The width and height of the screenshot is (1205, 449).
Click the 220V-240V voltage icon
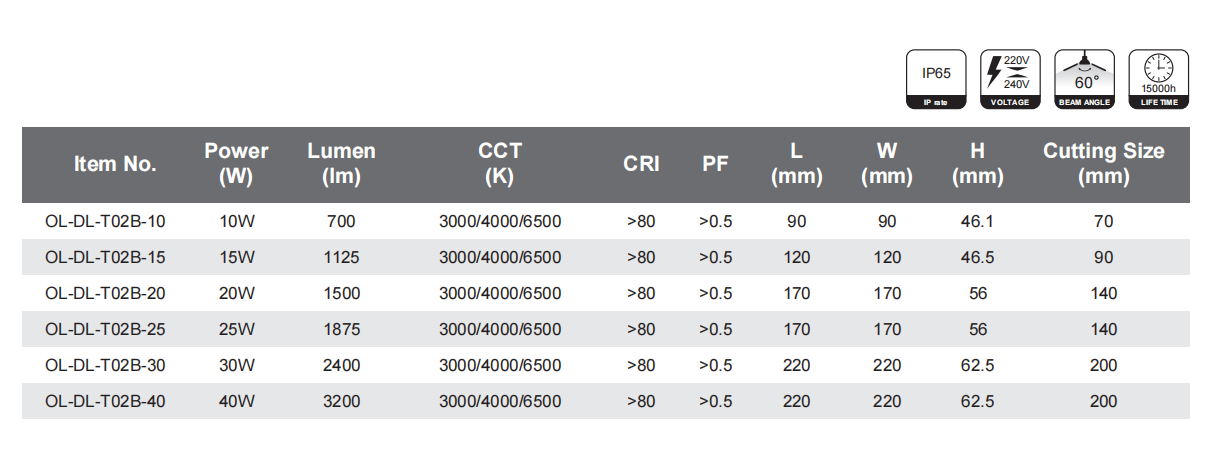pyautogui.click(x=1010, y=78)
